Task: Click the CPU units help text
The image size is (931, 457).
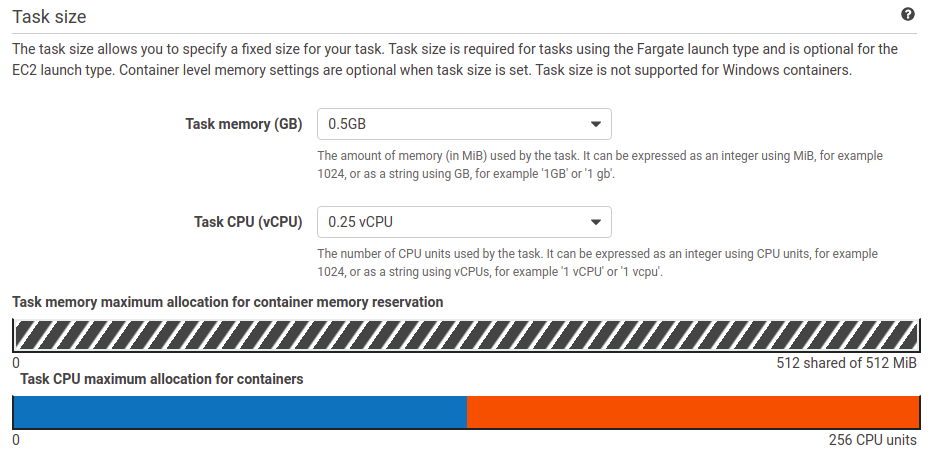Action: coord(597,262)
